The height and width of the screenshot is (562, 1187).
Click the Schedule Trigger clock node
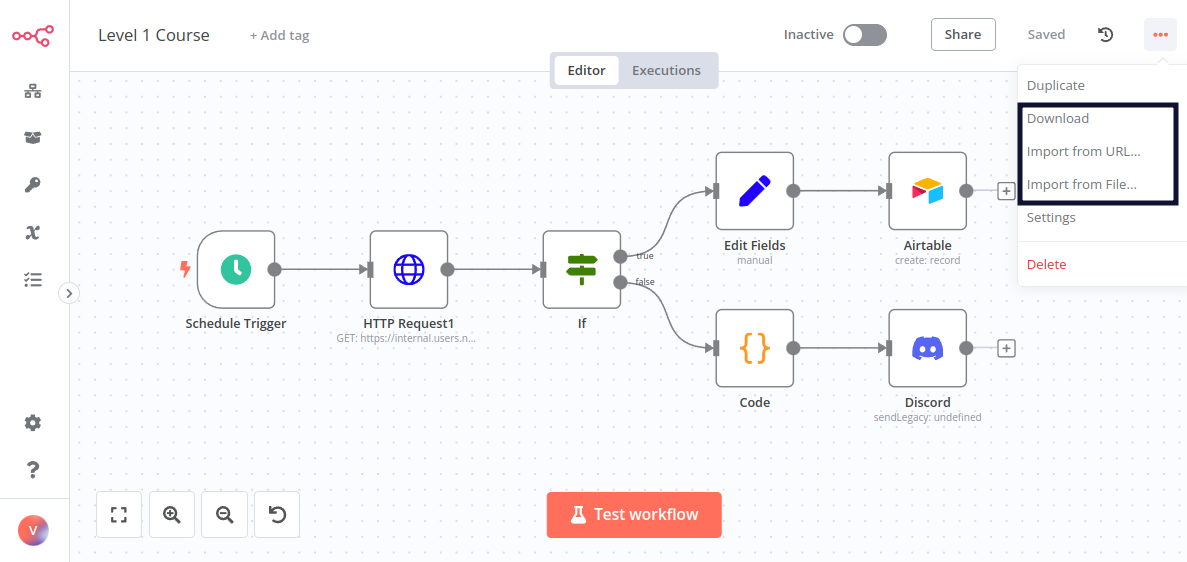coord(236,269)
